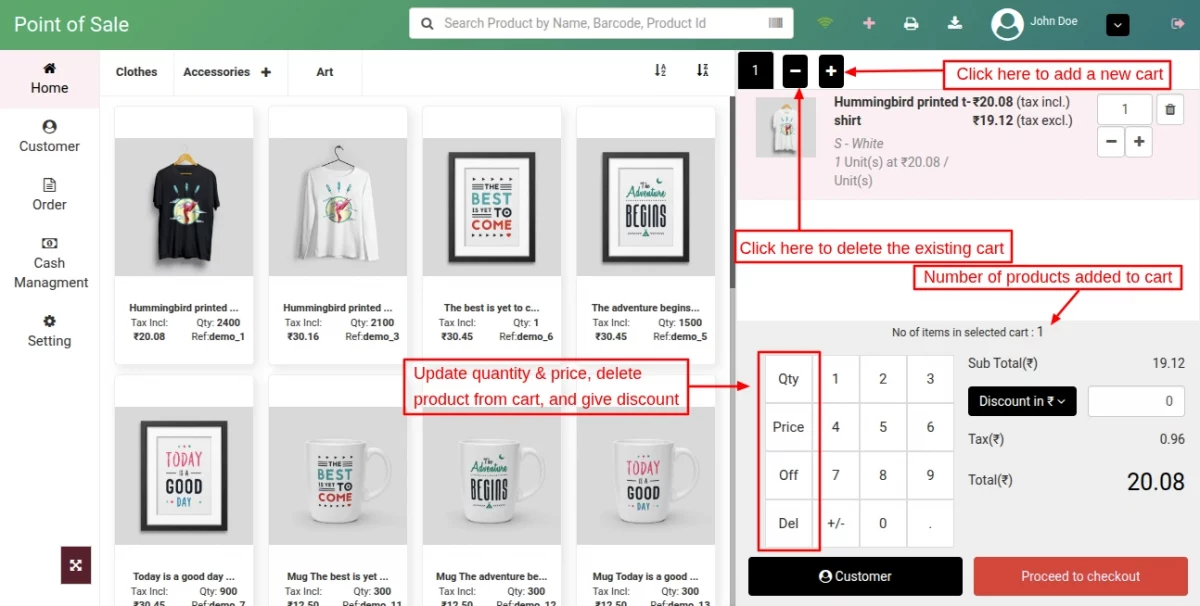Delete the Hummingbird shirt using trash icon
Image resolution: width=1200 pixels, height=606 pixels.
[x=1169, y=109]
